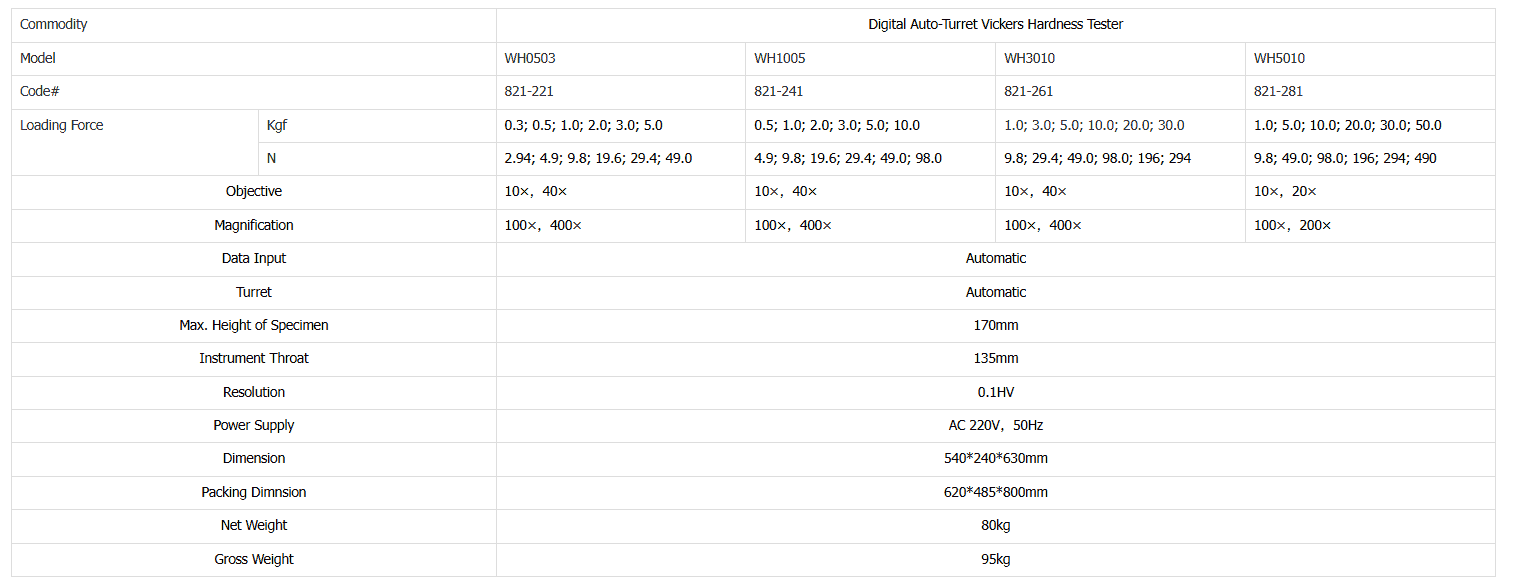Select the 540*240*630mm dimension value
The height and width of the screenshot is (587, 1516).
[x=995, y=459]
